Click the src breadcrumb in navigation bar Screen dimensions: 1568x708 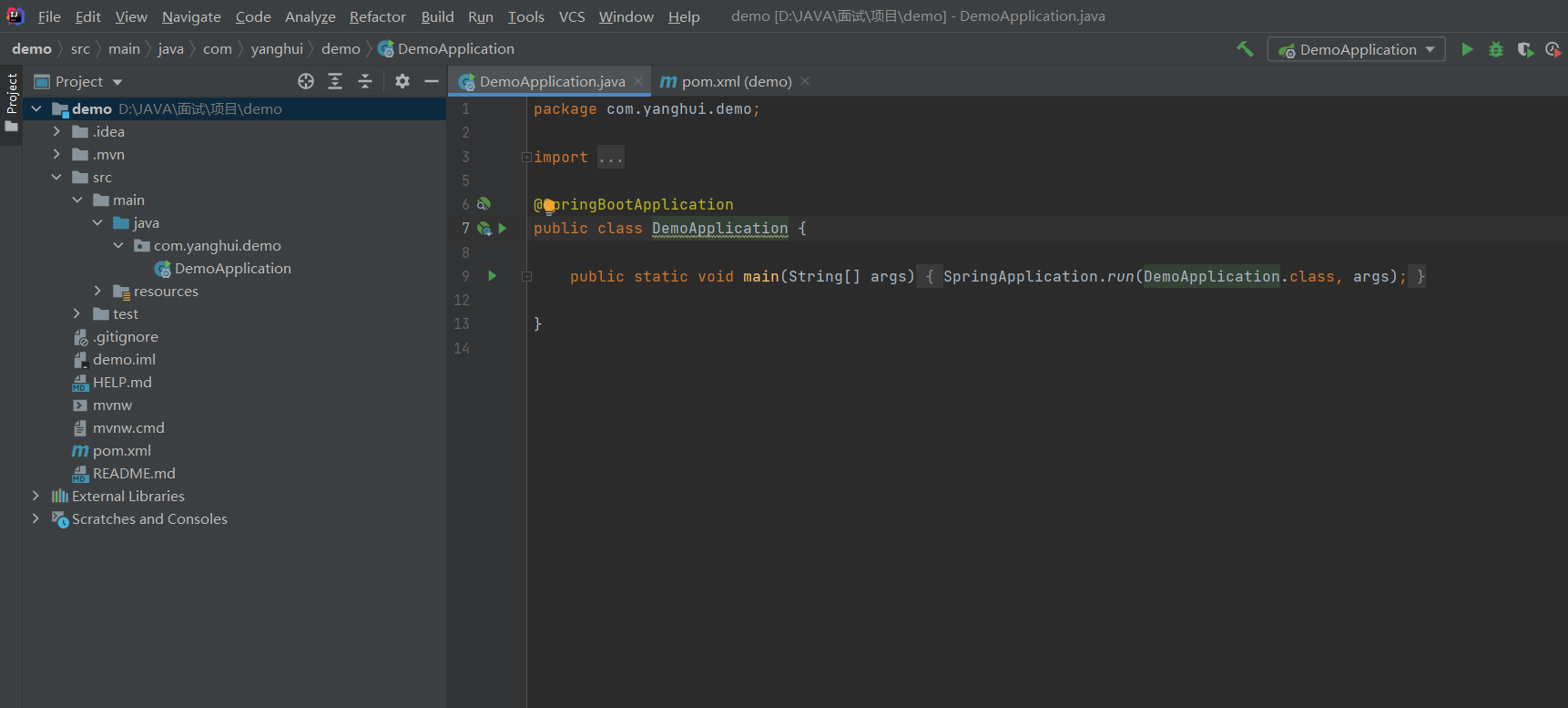click(x=80, y=49)
